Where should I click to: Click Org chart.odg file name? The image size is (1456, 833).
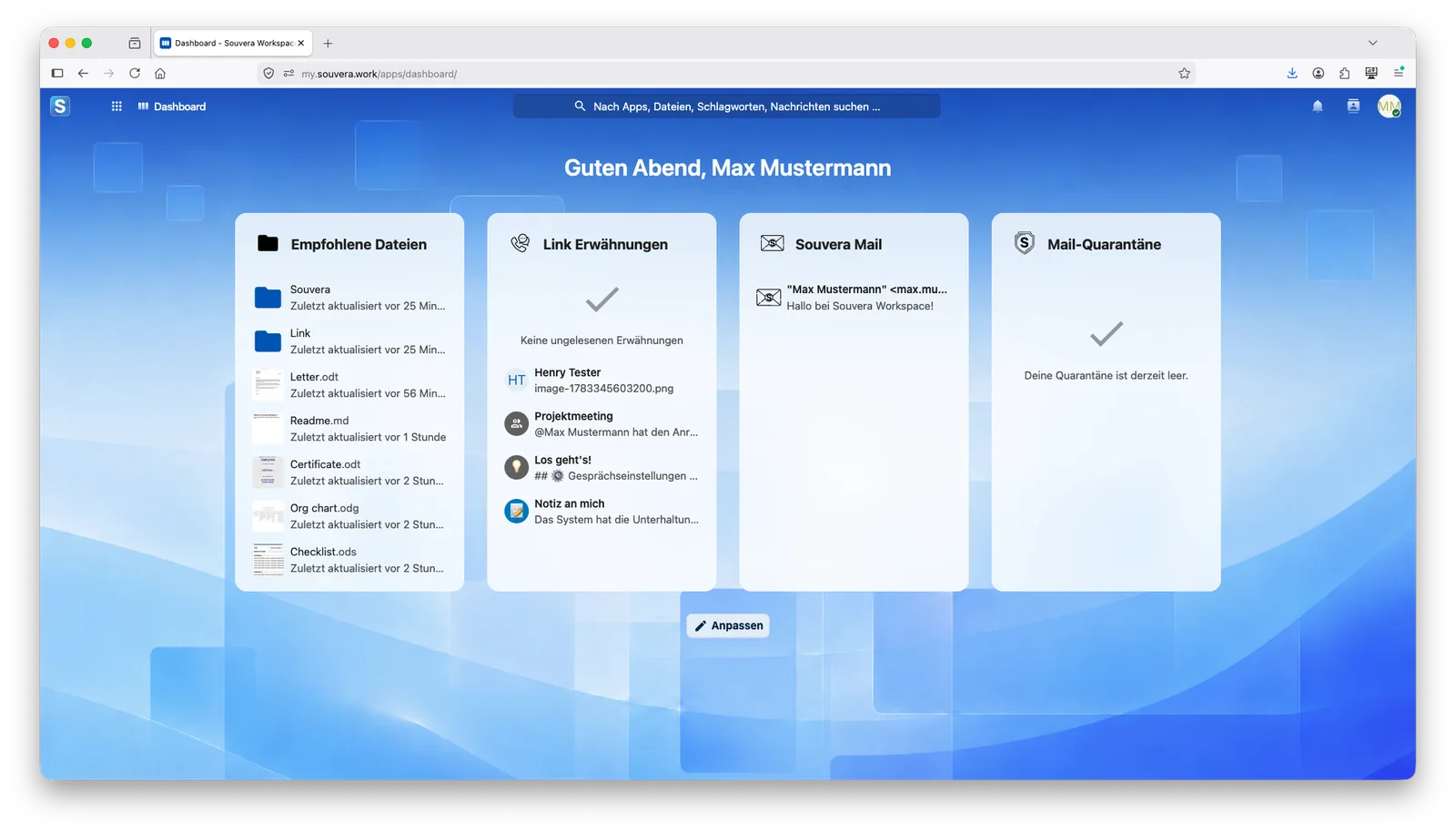click(324, 508)
